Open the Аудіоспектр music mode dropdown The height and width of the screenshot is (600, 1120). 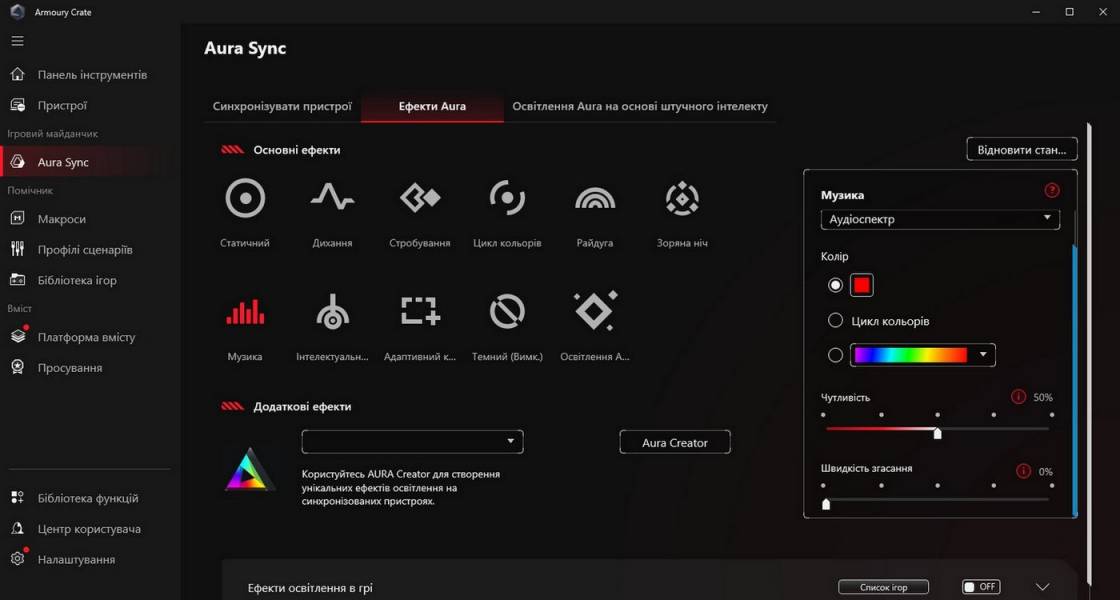point(940,219)
